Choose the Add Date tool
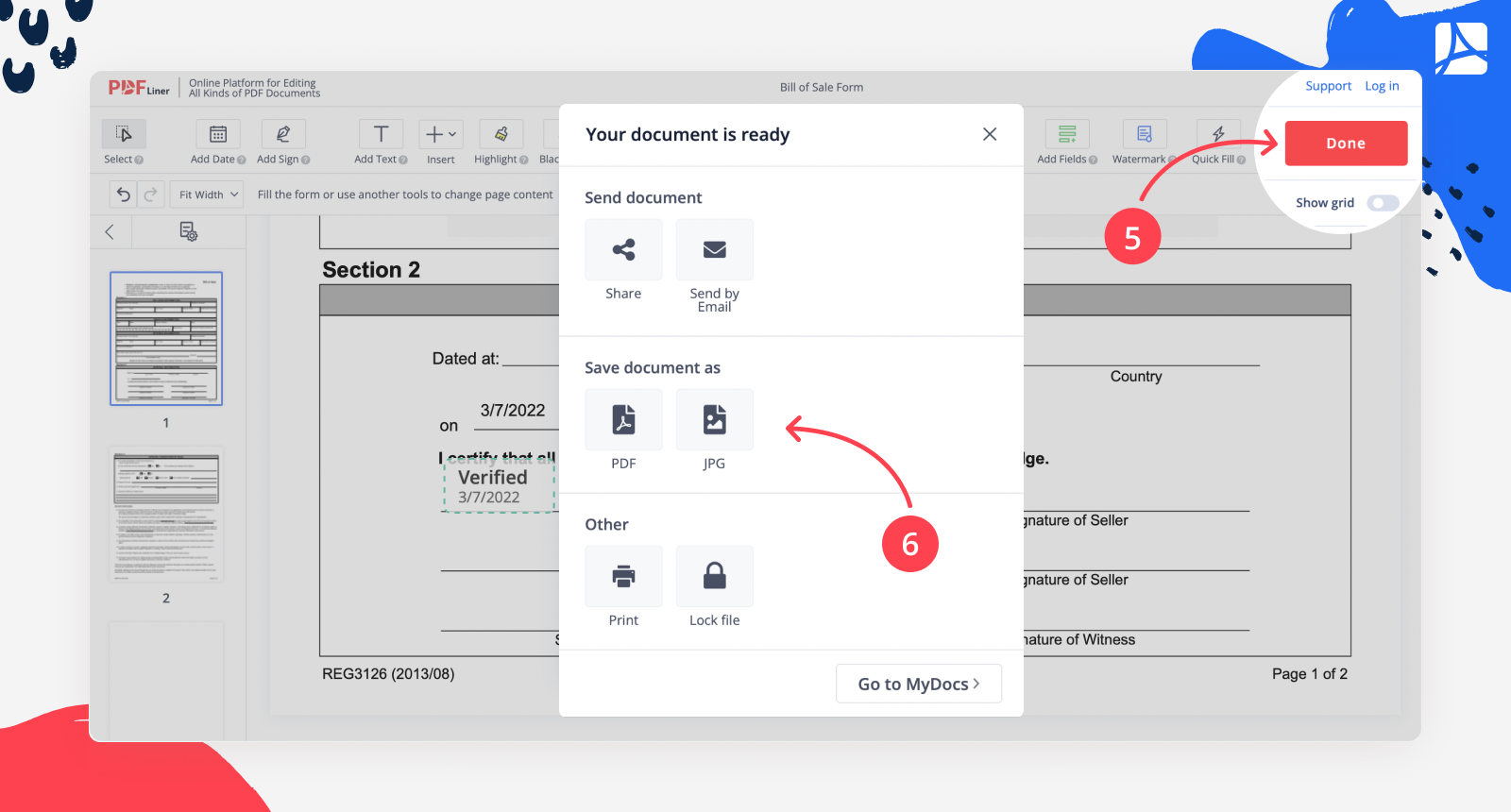The height and width of the screenshot is (812, 1511). click(x=217, y=134)
